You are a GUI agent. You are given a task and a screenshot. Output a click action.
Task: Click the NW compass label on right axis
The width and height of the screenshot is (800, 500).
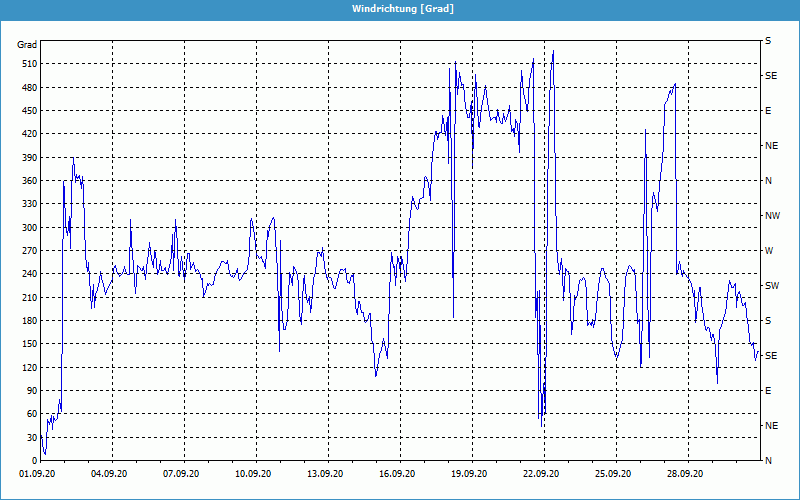[772, 216]
